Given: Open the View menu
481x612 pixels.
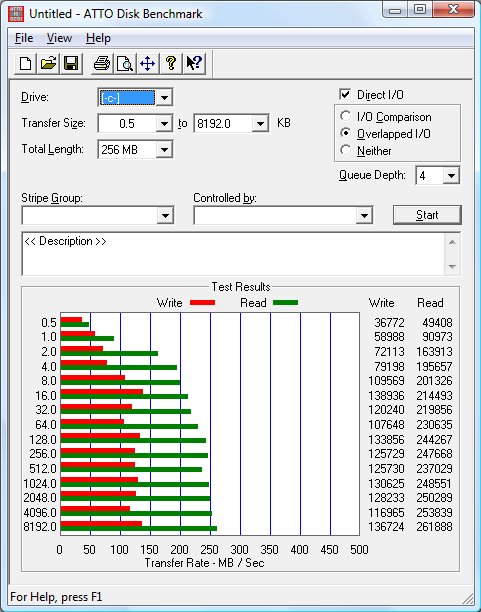Looking at the screenshot, I should 59,38.
